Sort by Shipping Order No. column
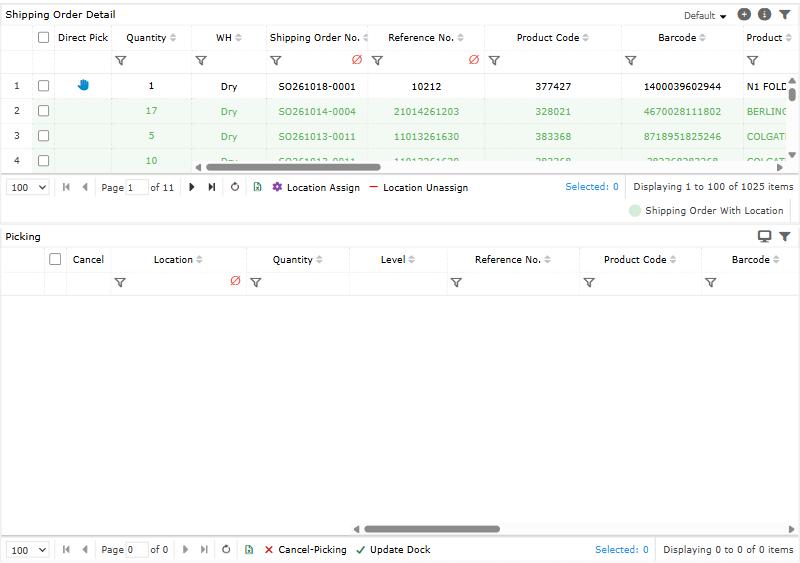 pyautogui.click(x=365, y=38)
